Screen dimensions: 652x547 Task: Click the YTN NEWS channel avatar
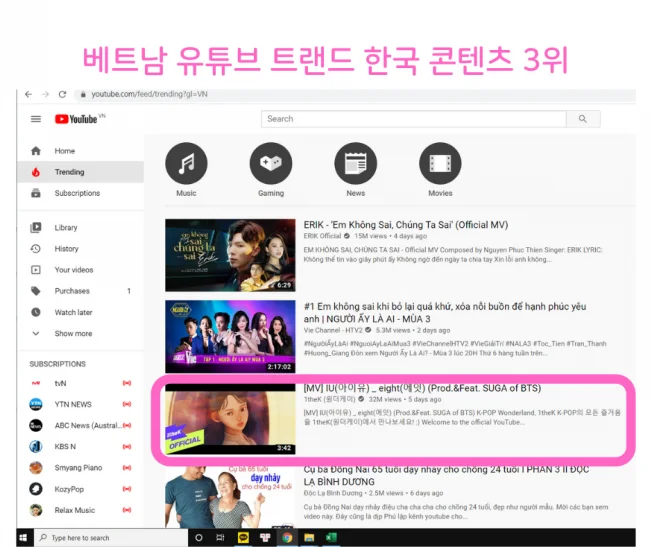point(36,404)
